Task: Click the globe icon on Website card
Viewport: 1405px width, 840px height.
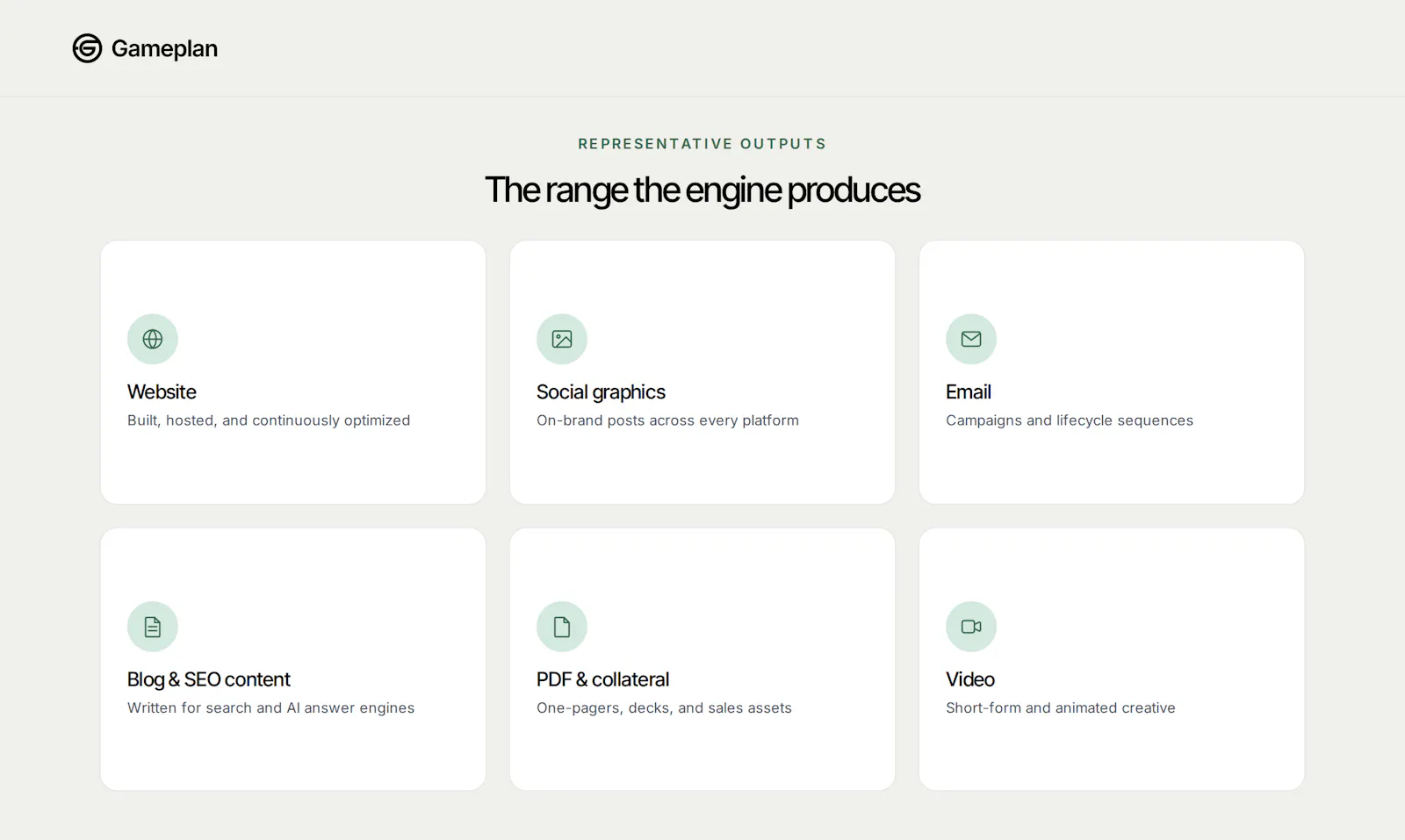Action: tap(153, 339)
